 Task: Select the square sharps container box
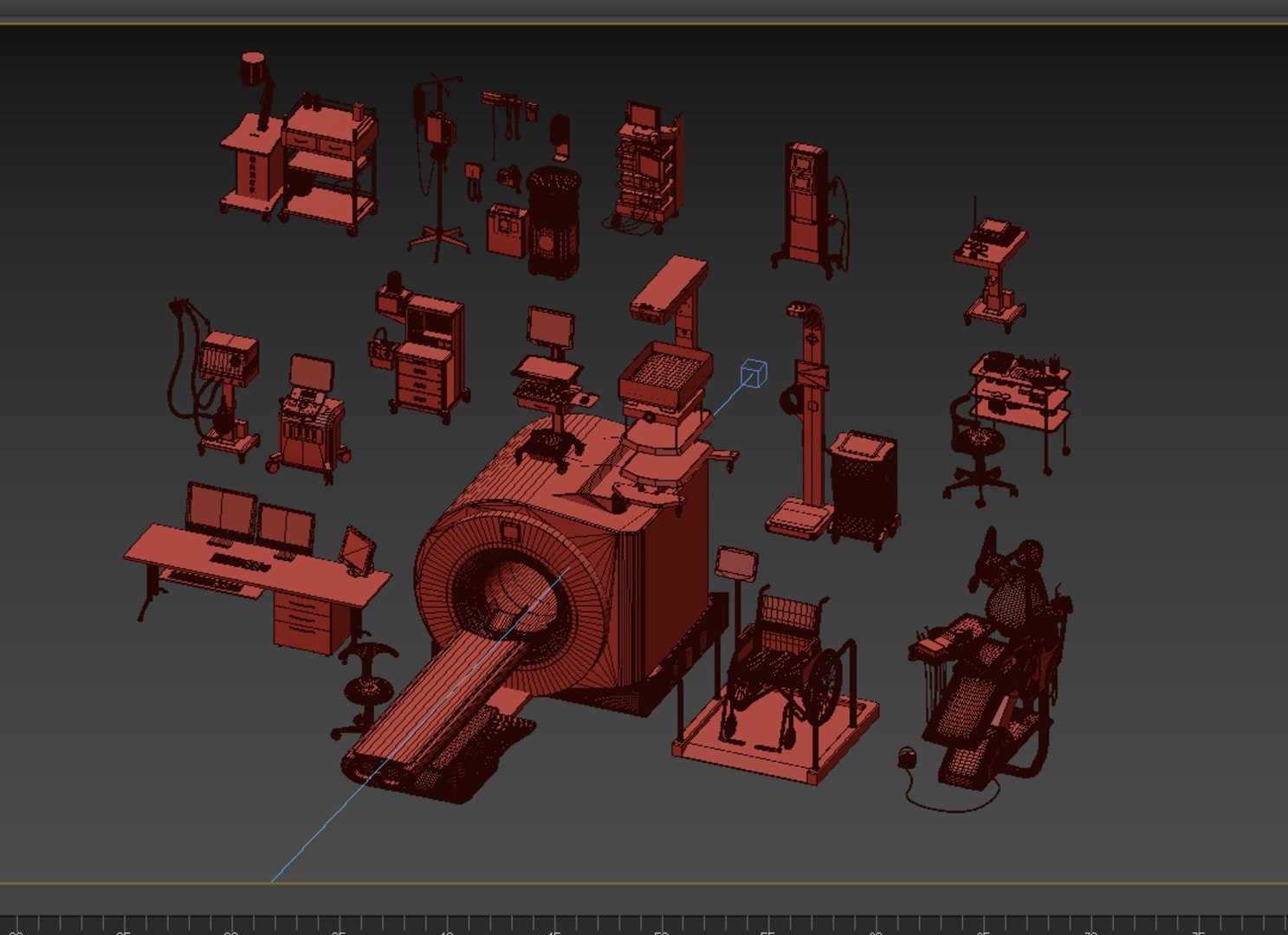tap(507, 229)
